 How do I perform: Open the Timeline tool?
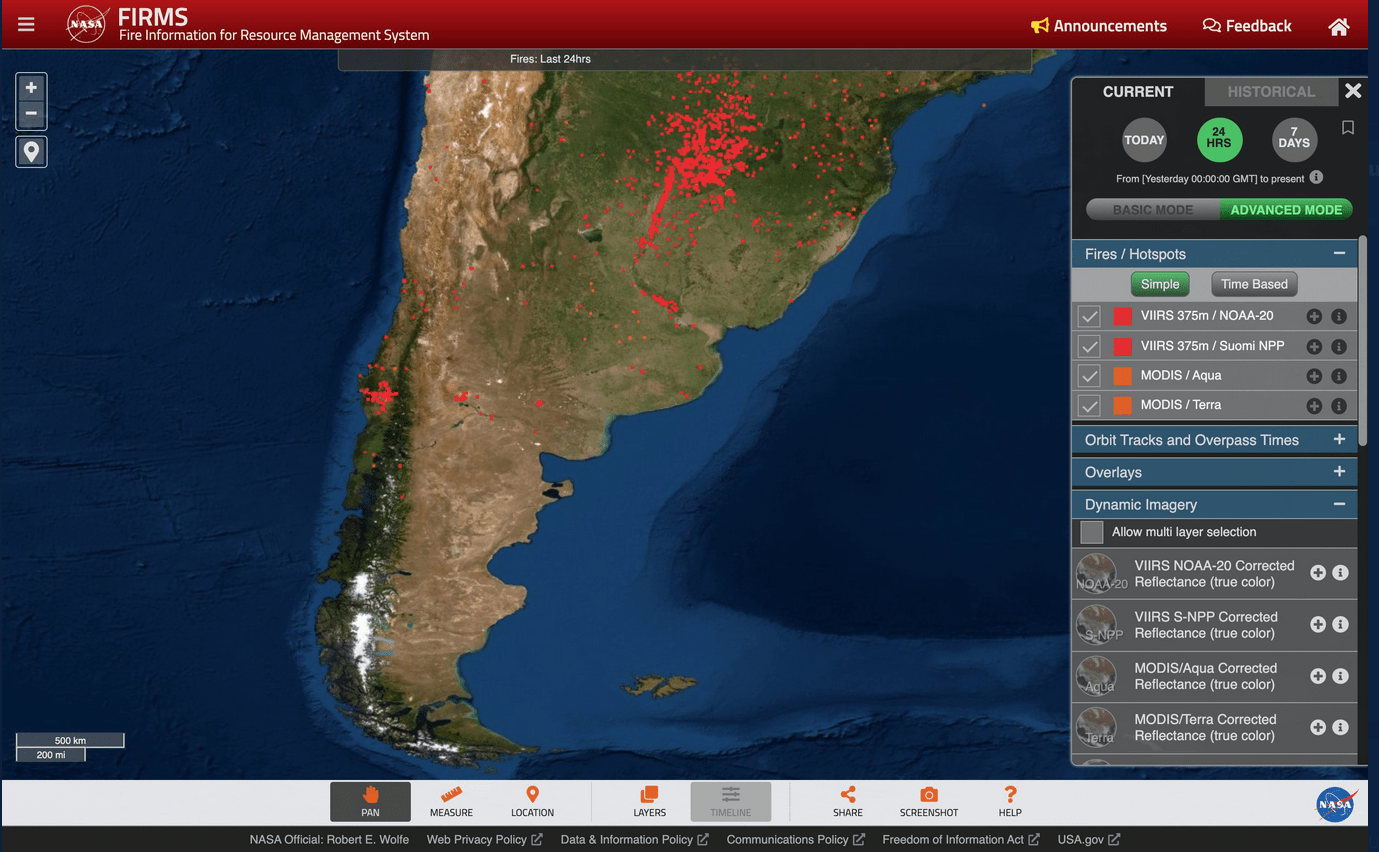pos(731,802)
